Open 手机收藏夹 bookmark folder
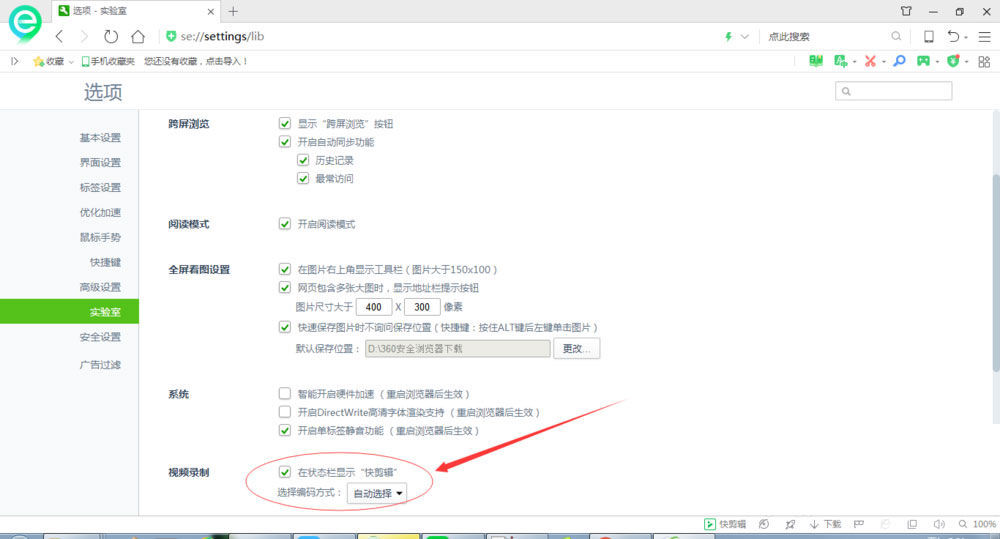The width and height of the screenshot is (1000, 539). click(108, 61)
